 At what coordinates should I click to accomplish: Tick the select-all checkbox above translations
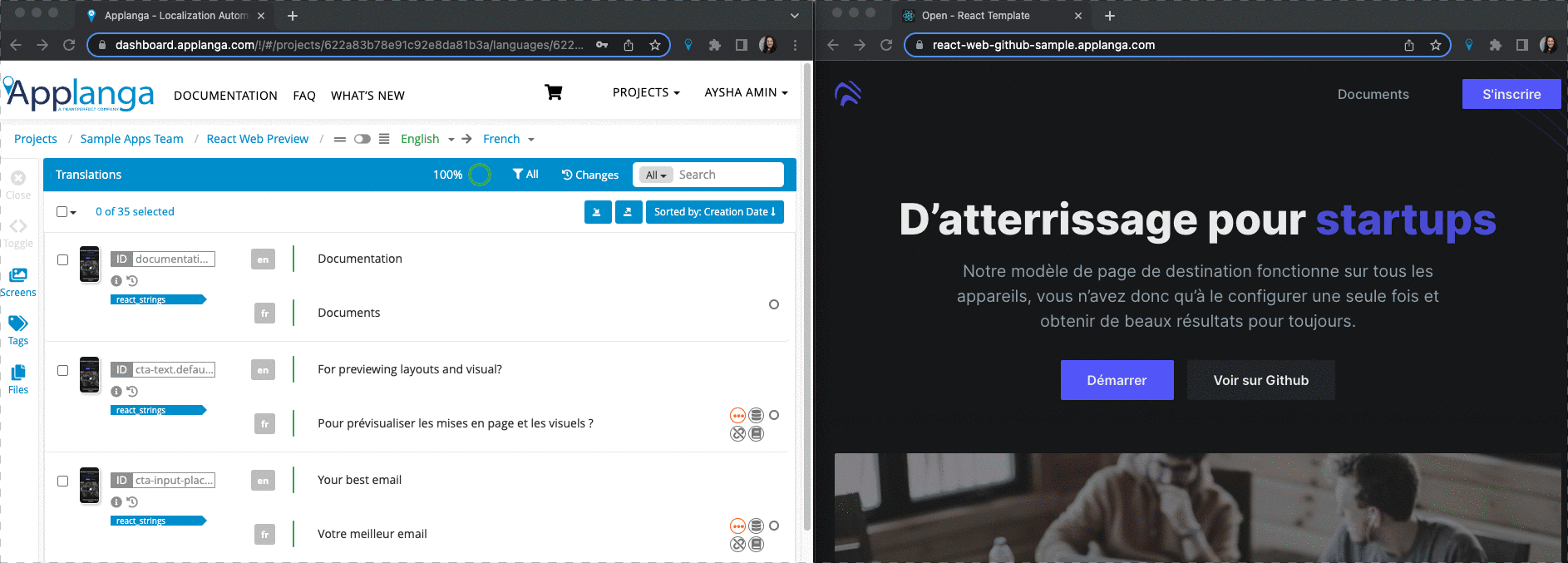[62, 211]
